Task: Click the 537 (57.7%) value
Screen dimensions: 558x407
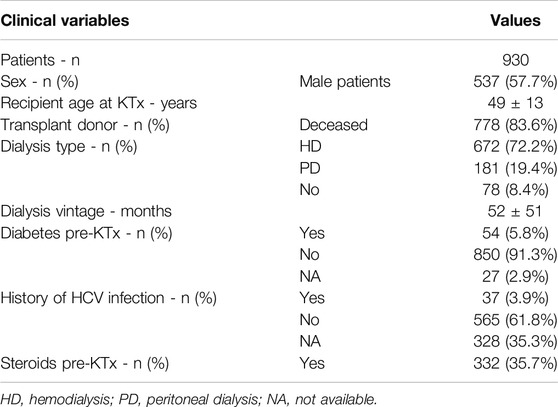Action: 515,82
